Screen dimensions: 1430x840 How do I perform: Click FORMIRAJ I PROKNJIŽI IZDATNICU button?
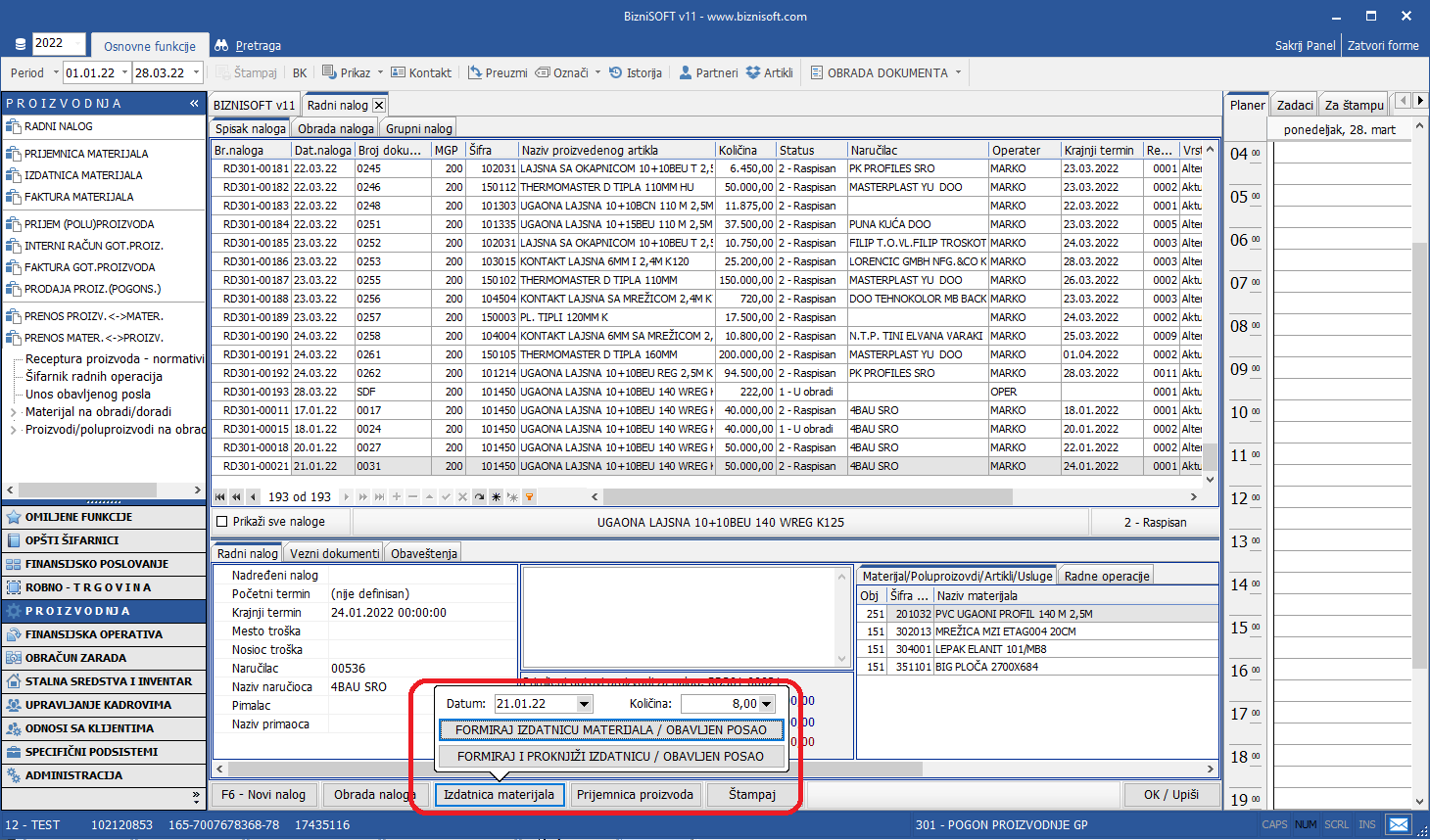pyautogui.click(x=610, y=756)
